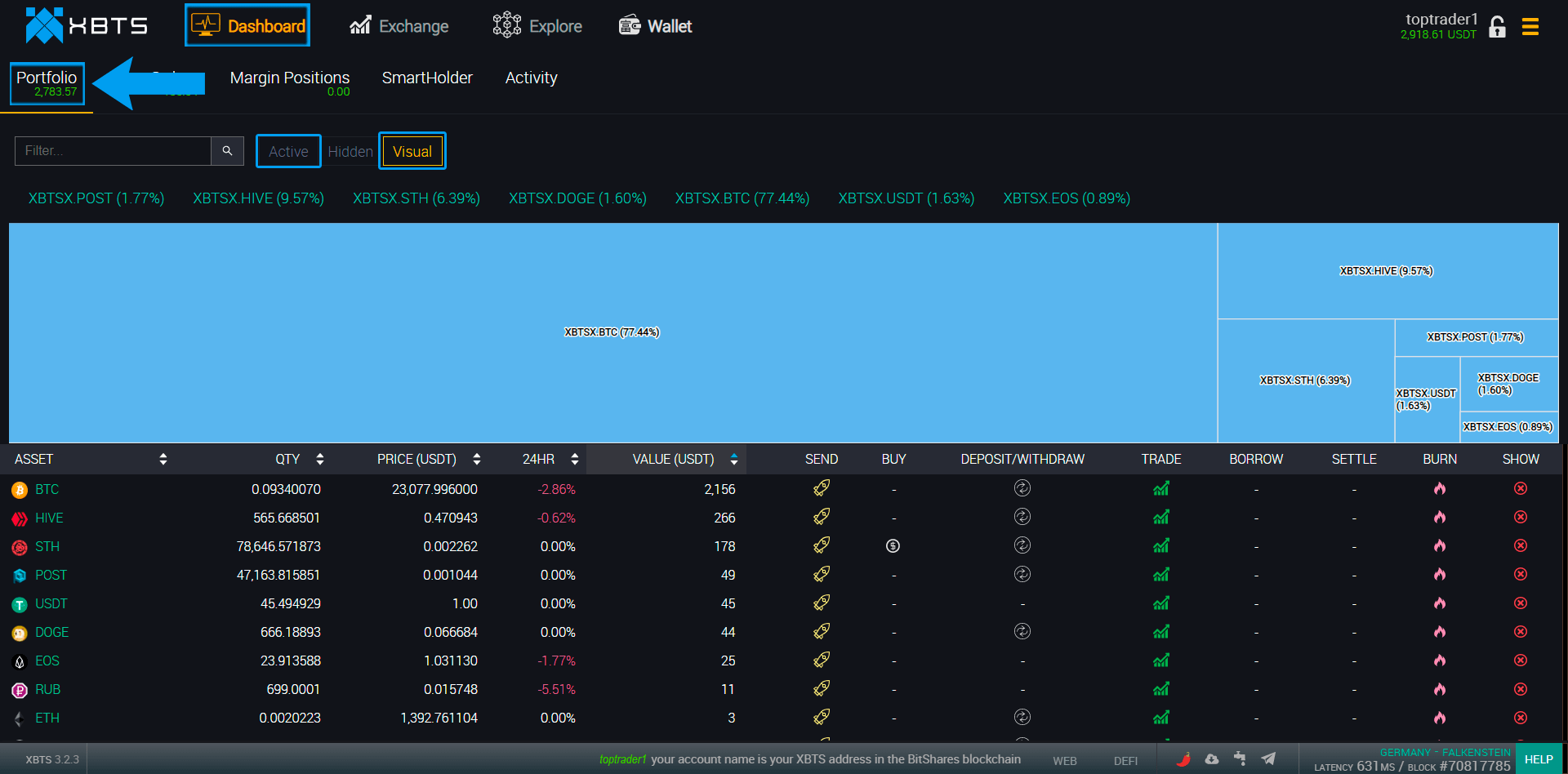Click the filter search magnifier button

click(x=227, y=151)
